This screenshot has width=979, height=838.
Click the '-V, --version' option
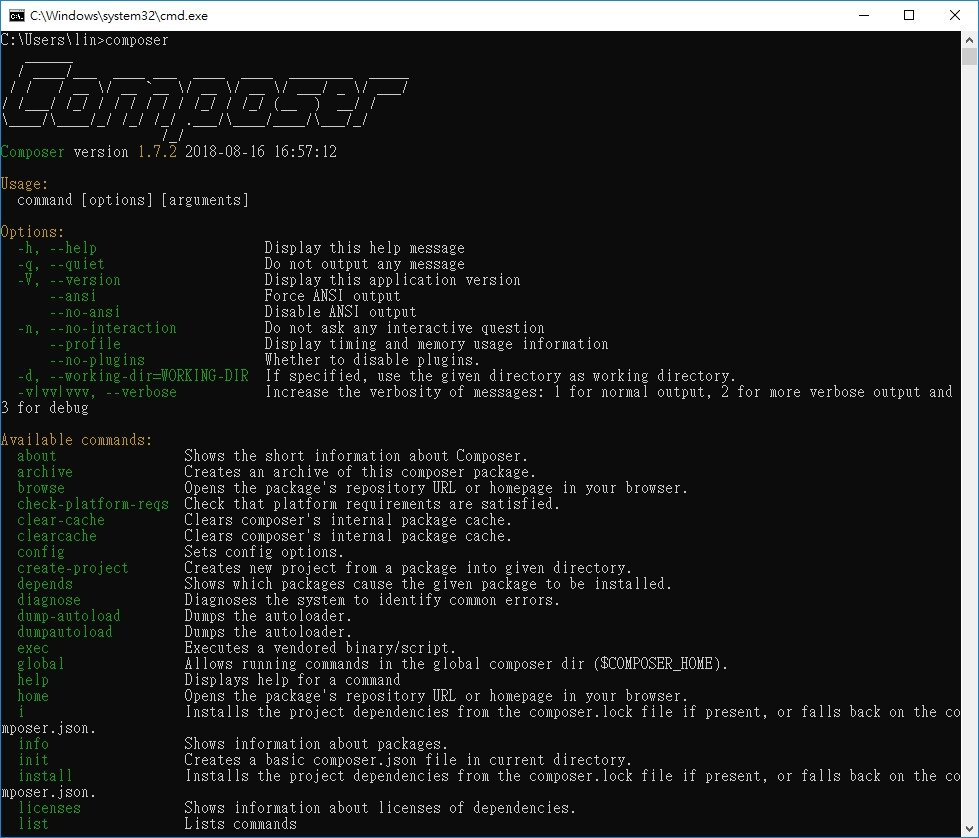pyautogui.click(x=69, y=280)
